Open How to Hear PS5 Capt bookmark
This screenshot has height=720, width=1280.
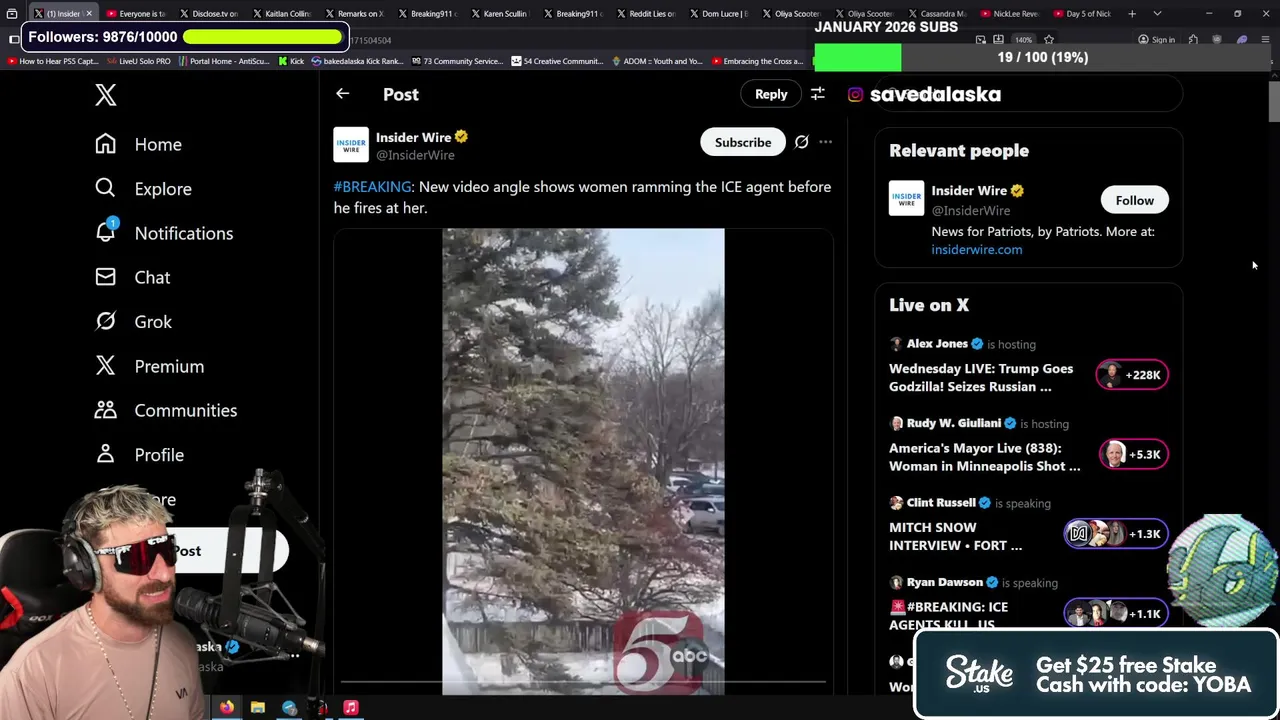point(53,61)
